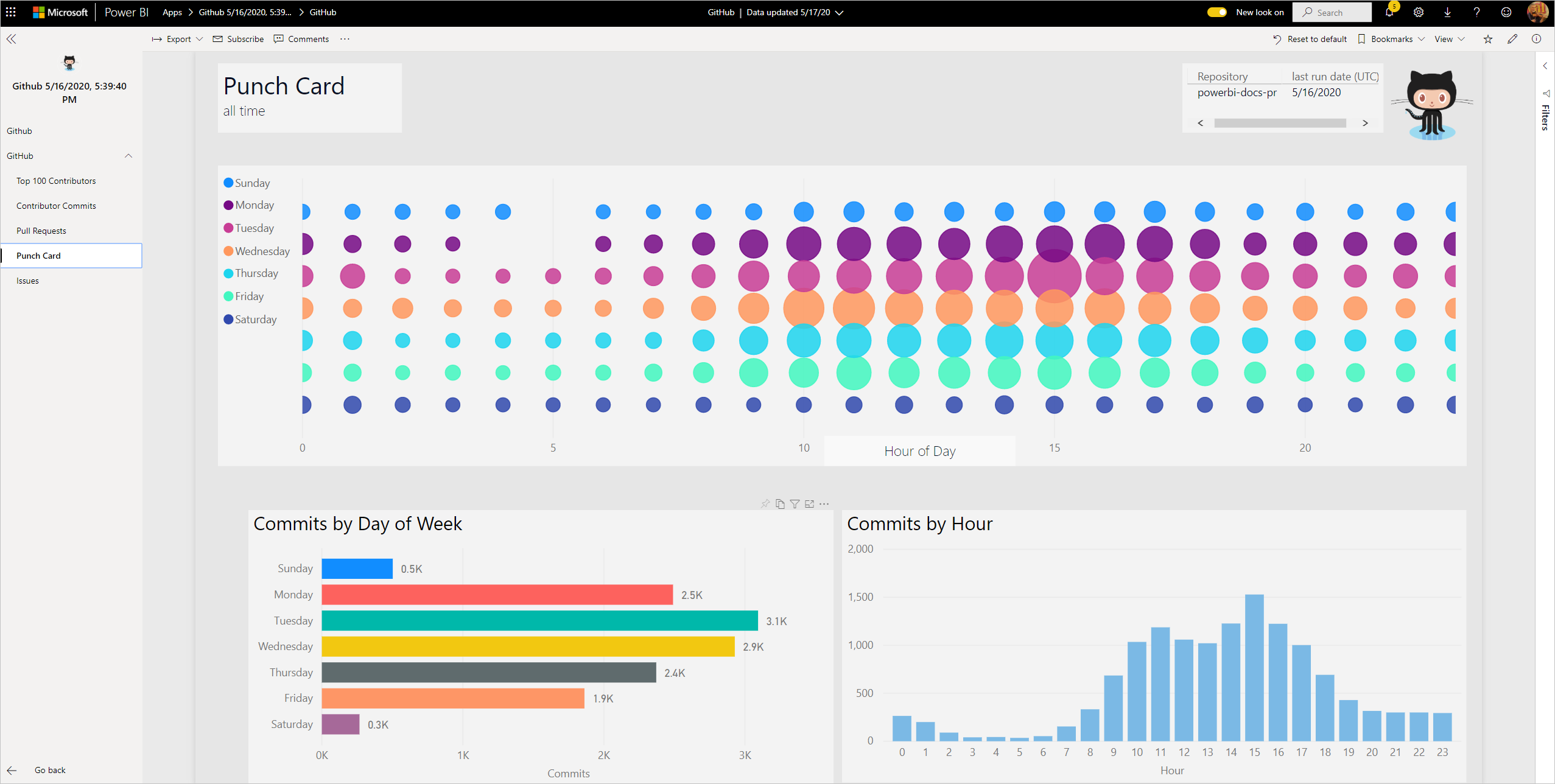Click the Comments icon button
The height and width of the screenshot is (784, 1555).
pos(300,39)
